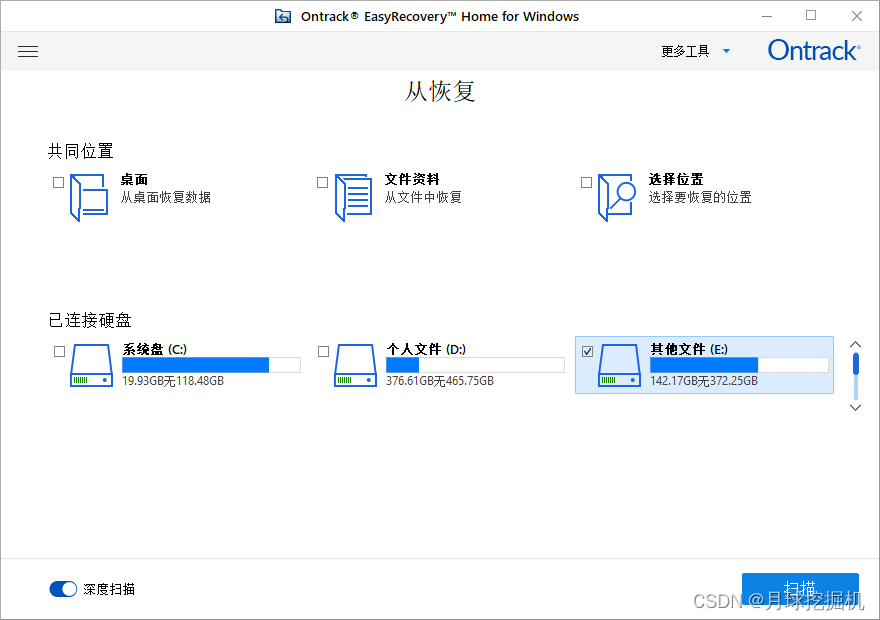Click the 系统盘 (C:) label

(x=154, y=349)
